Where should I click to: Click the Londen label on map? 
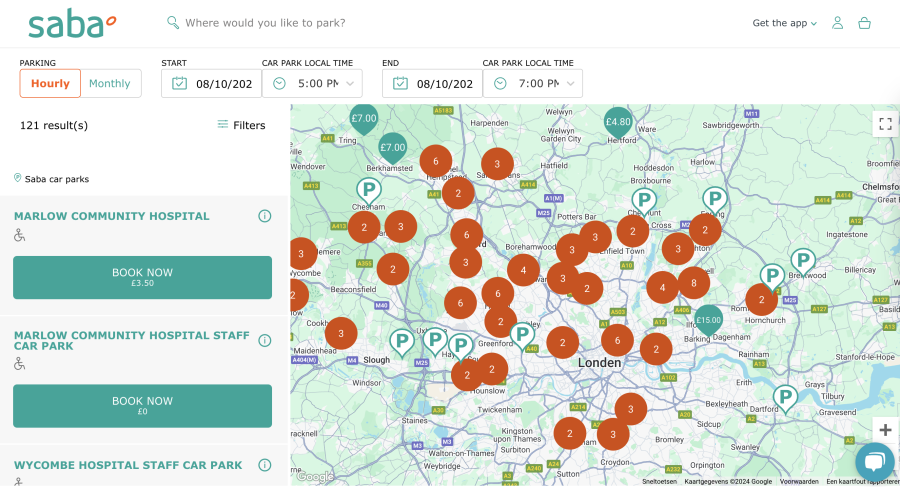(x=599, y=363)
